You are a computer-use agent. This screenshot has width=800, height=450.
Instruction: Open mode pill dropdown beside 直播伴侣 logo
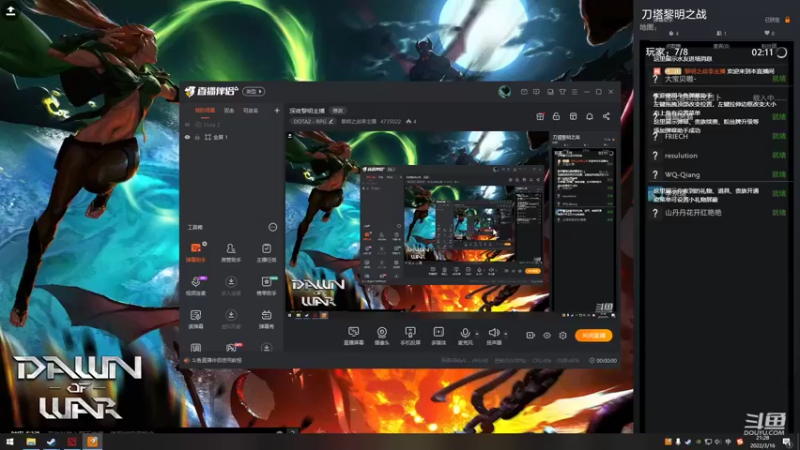254,91
